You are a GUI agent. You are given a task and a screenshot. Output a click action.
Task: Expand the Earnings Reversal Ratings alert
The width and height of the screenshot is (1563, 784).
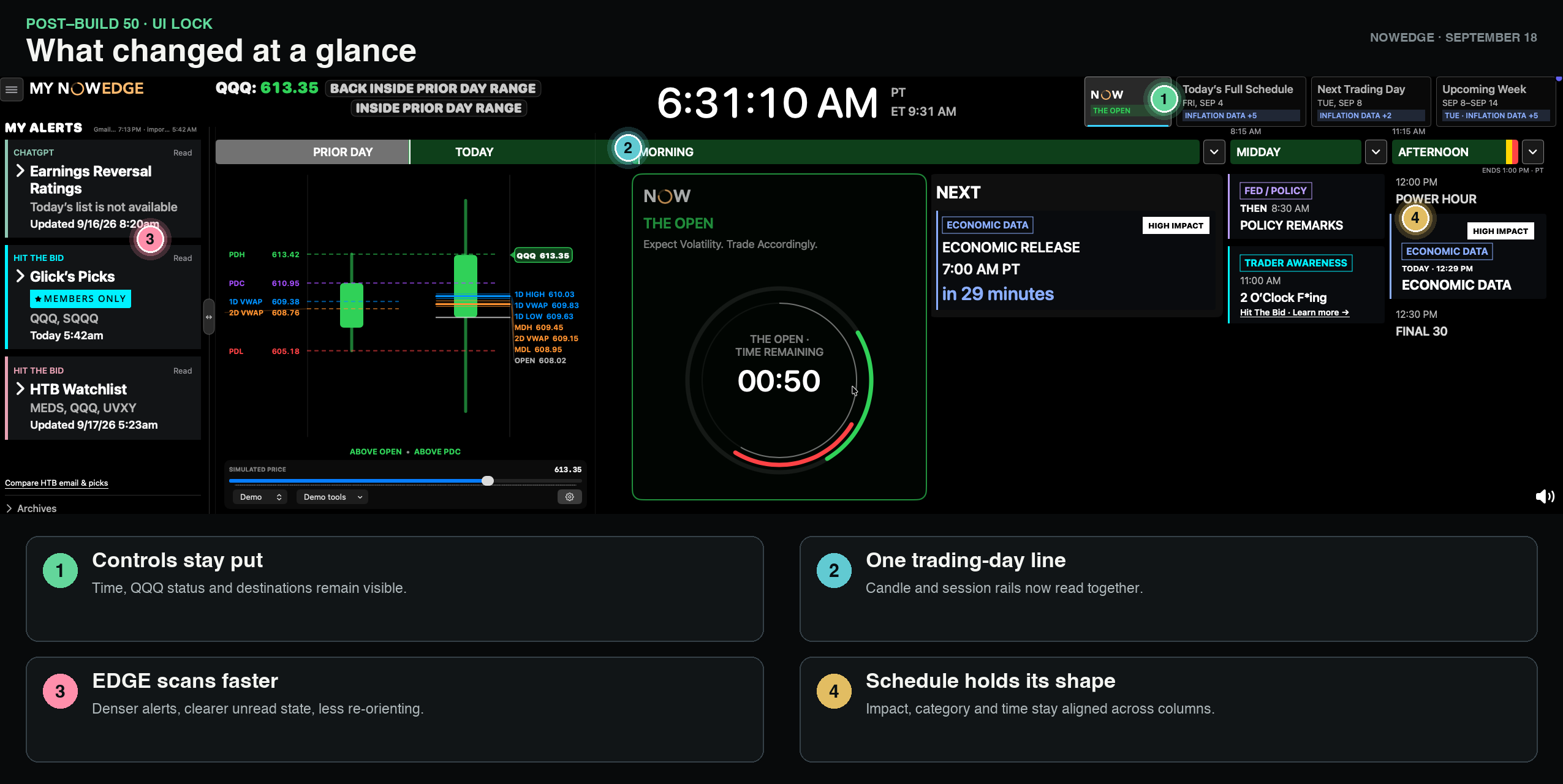point(20,171)
